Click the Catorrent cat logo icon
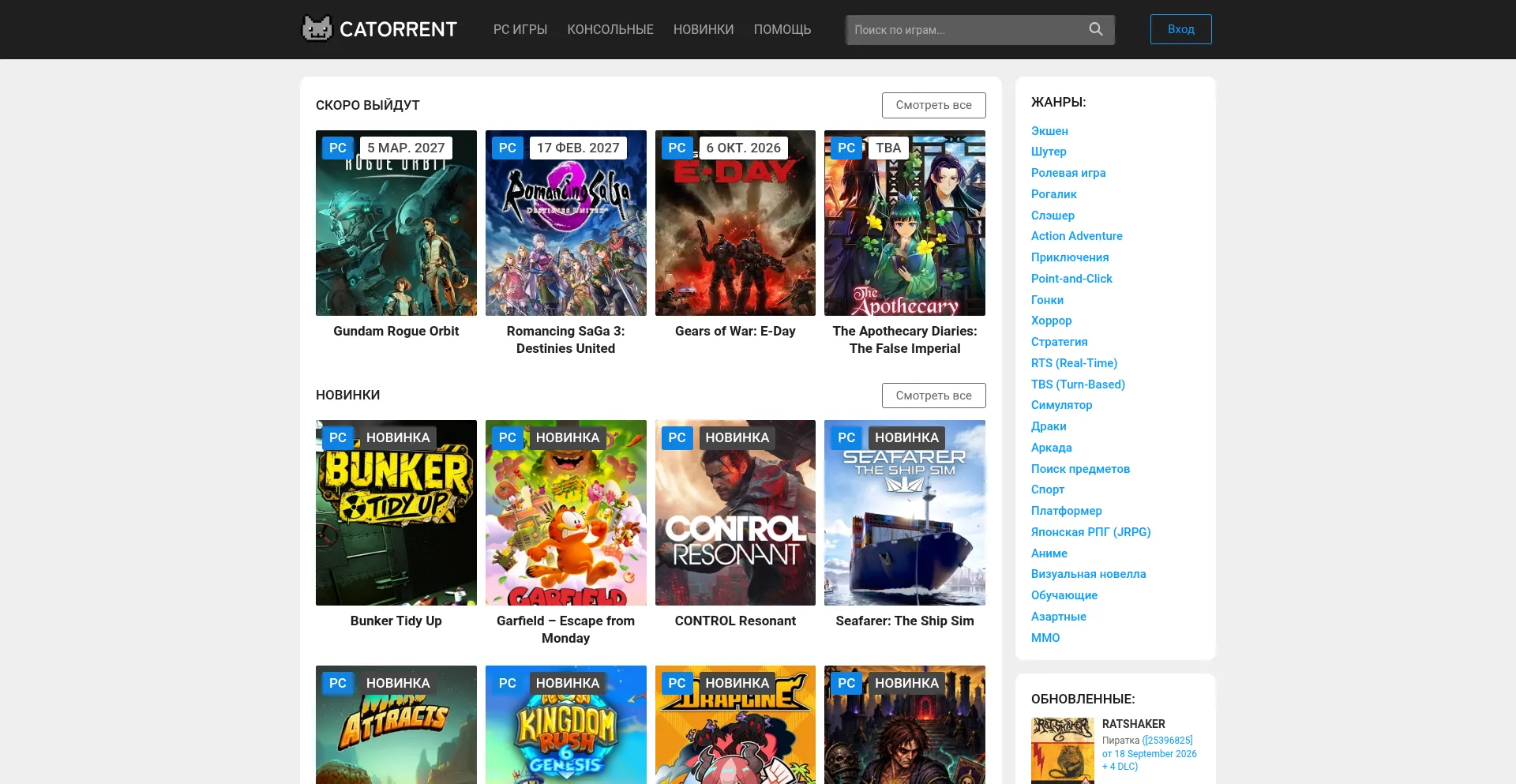 (x=317, y=29)
